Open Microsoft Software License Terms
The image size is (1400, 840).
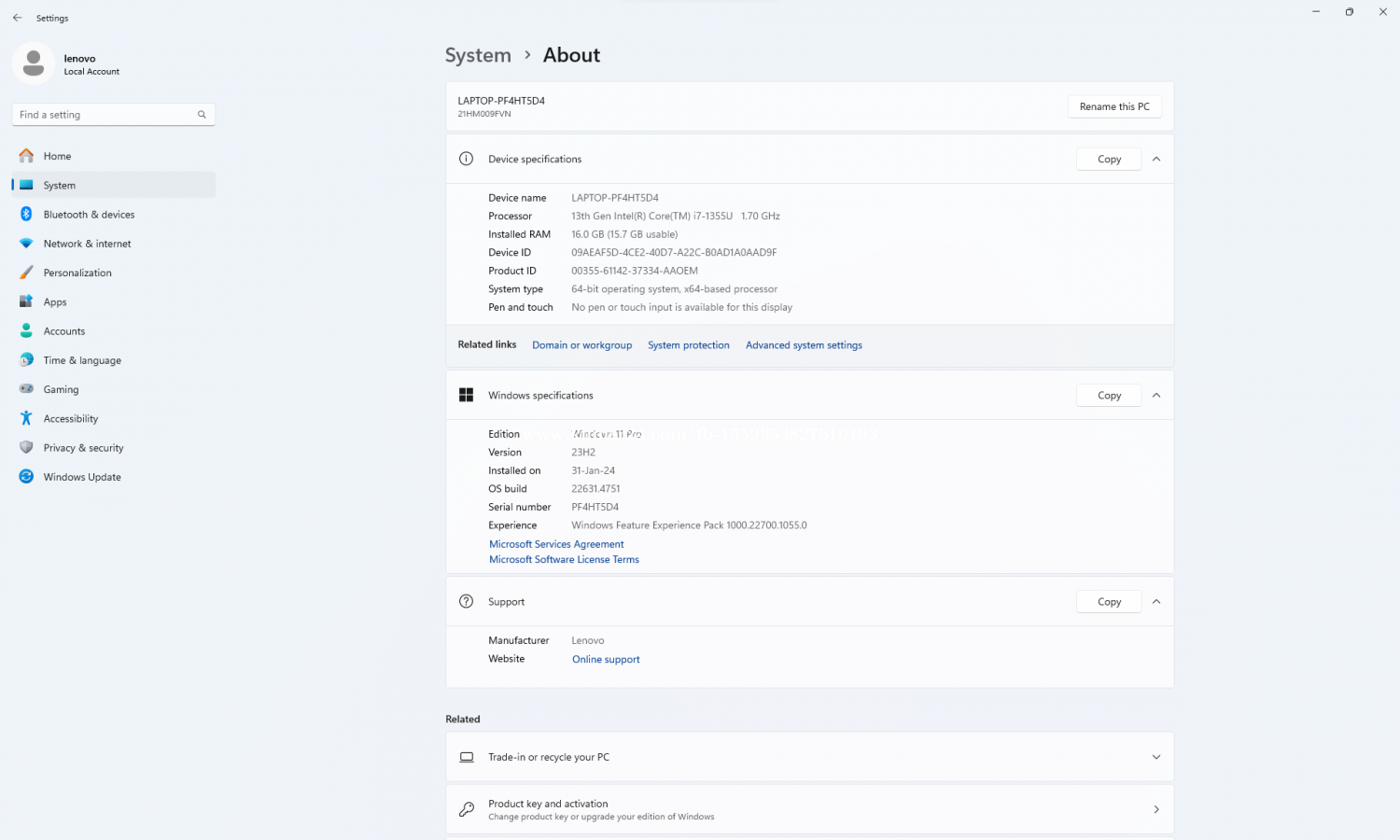click(564, 559)
